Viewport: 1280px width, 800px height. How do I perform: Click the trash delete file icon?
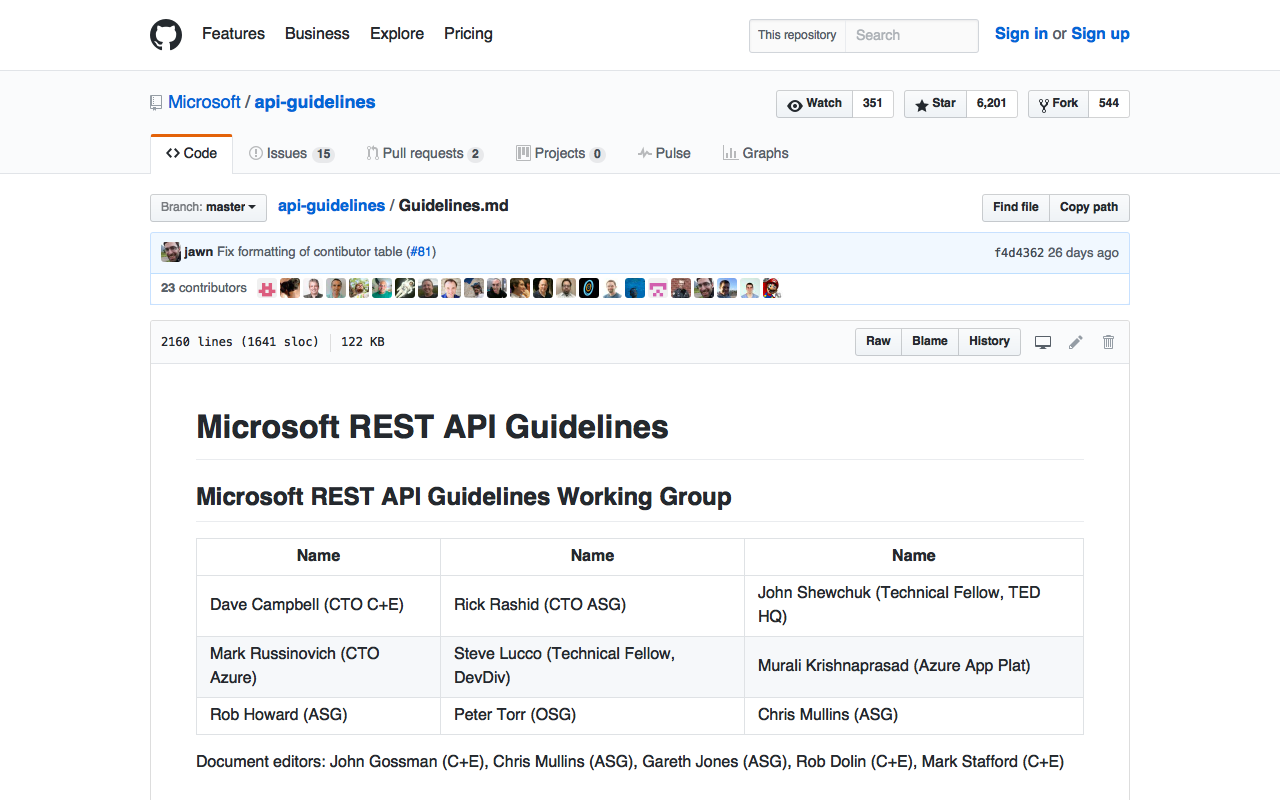click(x=1108, y=342)
